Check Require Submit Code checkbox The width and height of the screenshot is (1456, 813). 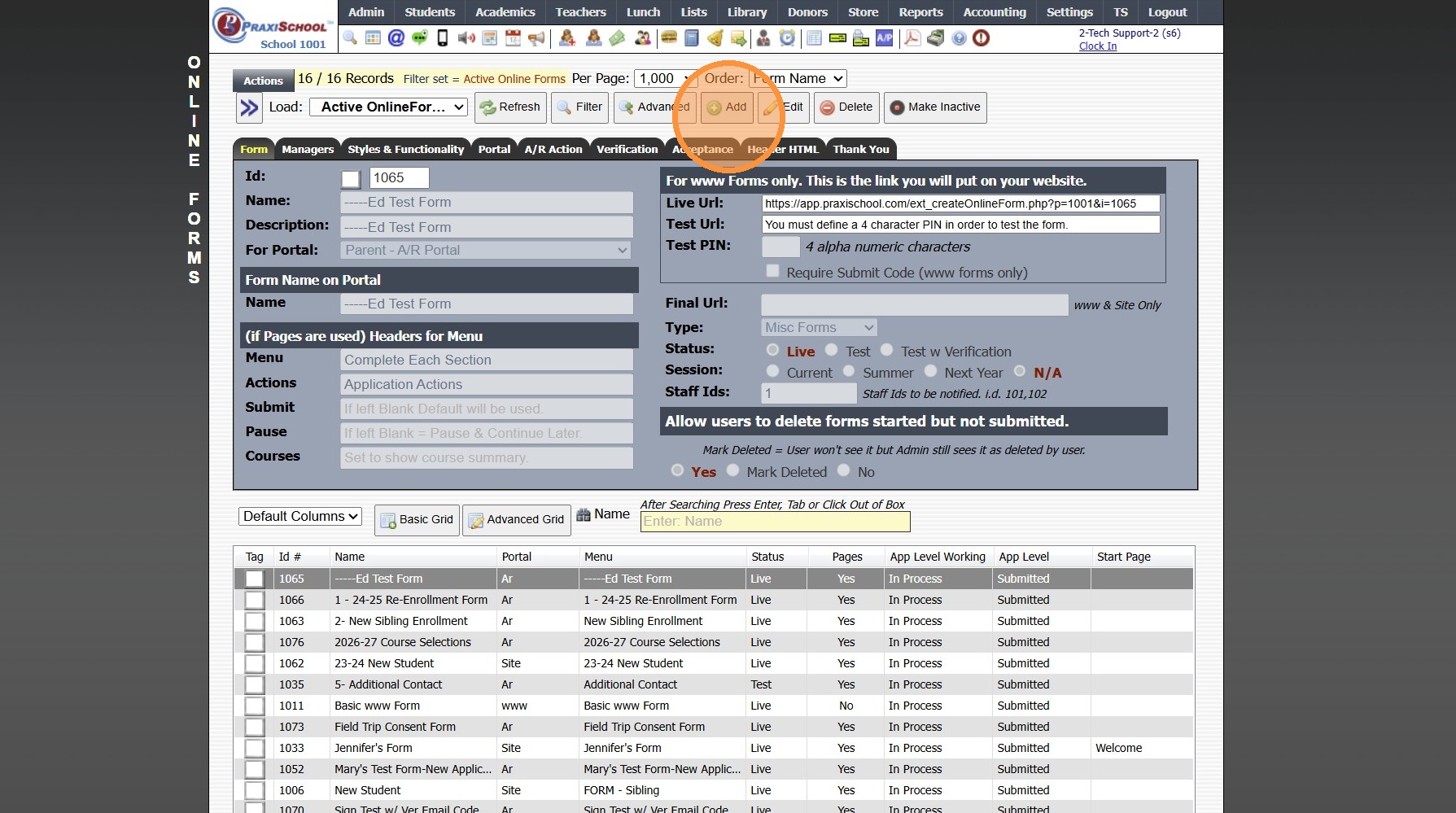pyautogui.click(x=772, y=272)
